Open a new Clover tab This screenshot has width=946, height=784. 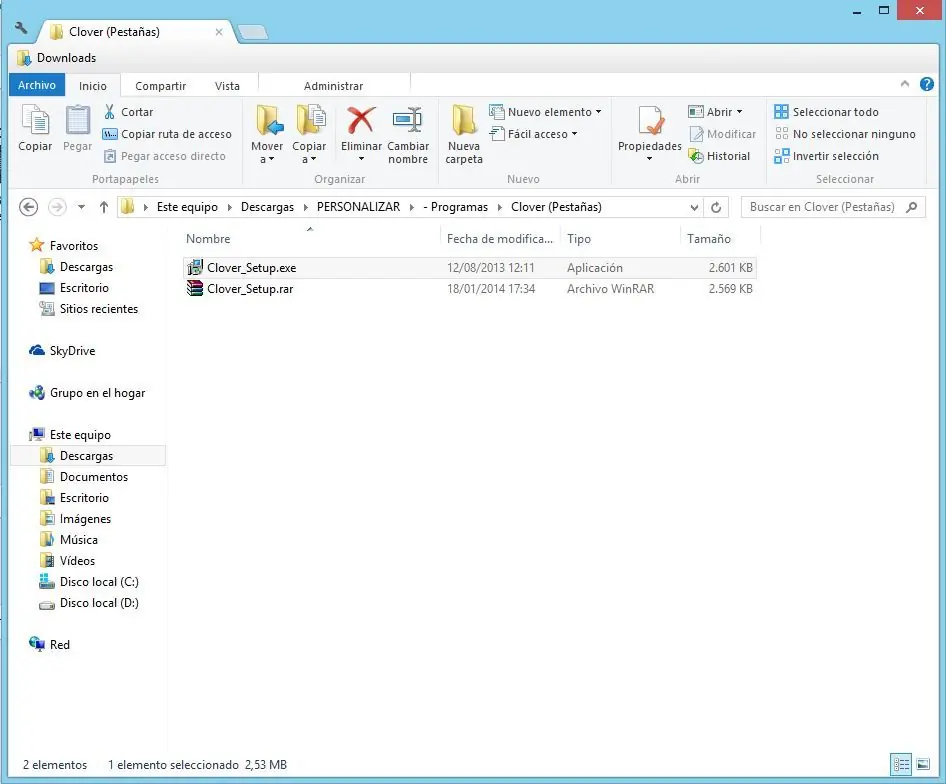pos(253,32)
